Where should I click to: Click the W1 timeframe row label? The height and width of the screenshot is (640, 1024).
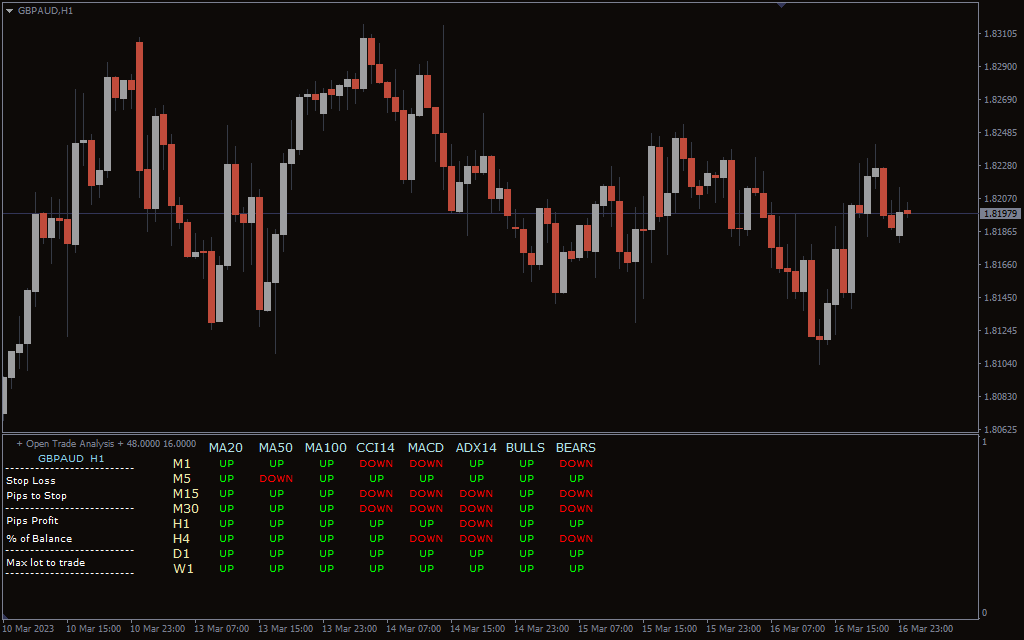tap(183, 569)
